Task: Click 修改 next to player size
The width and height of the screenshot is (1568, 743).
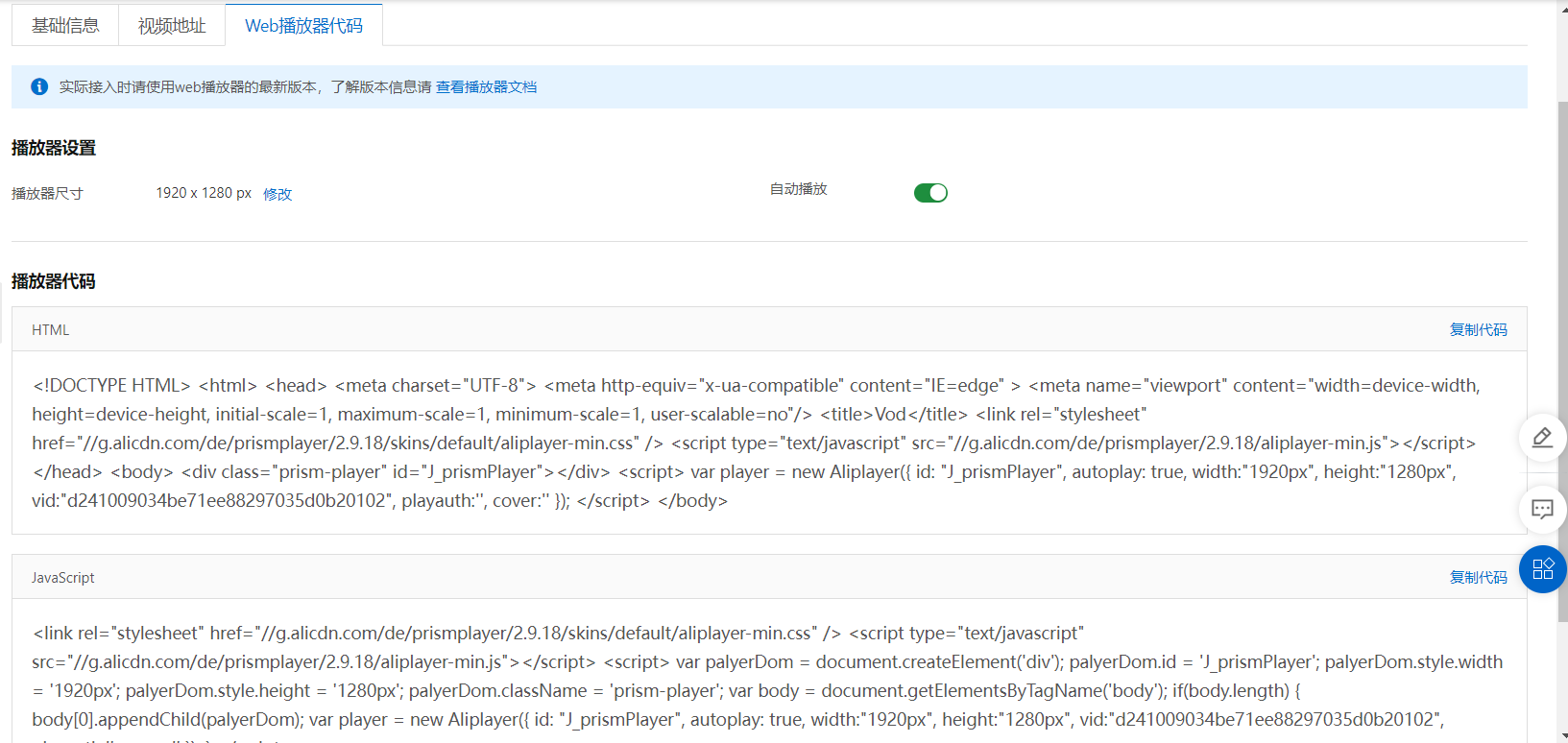Action: click(x=277, y=194)
